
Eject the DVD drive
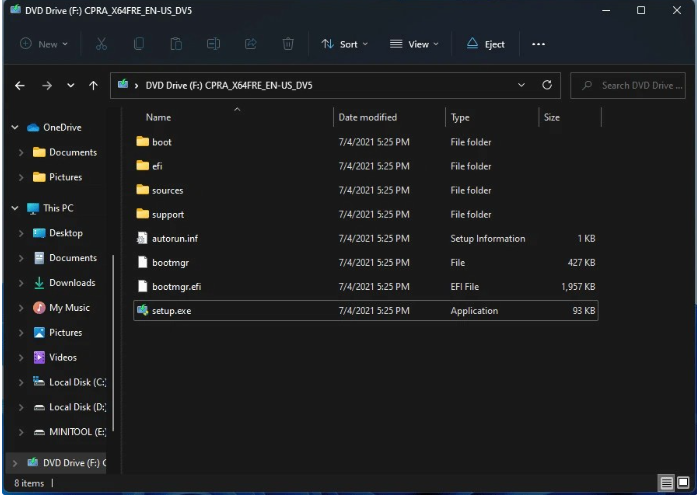[x=486, y=44]
